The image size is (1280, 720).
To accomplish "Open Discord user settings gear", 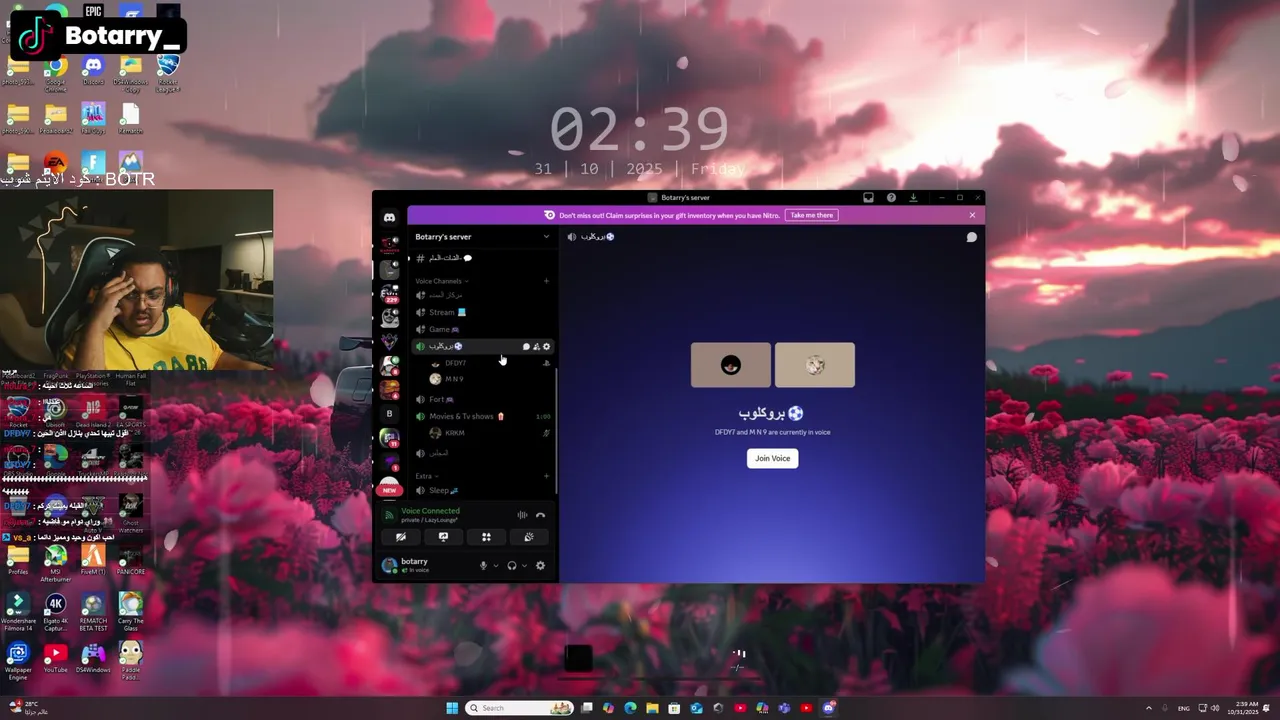I will click(x=540, y=565).
